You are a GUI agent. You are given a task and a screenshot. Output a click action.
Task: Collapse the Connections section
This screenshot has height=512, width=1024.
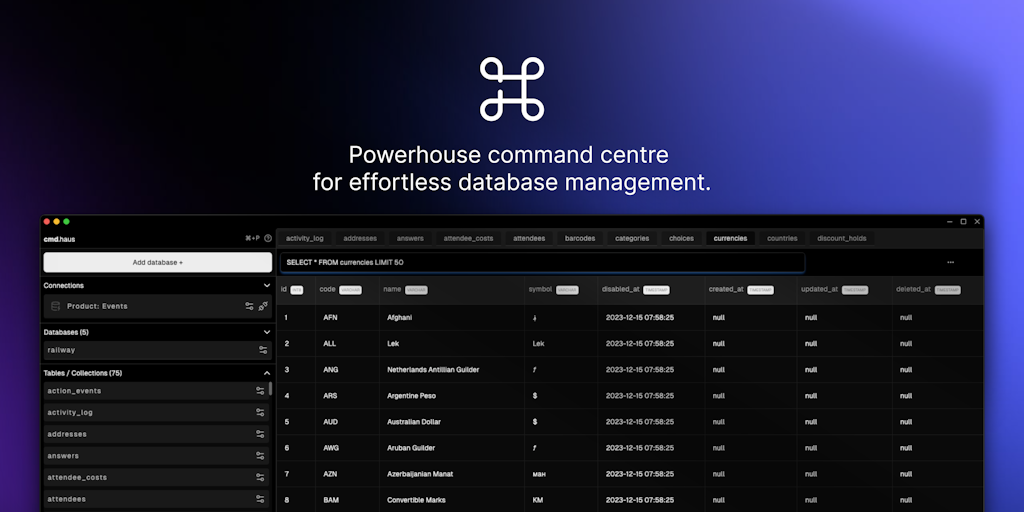tap(267, 286)
